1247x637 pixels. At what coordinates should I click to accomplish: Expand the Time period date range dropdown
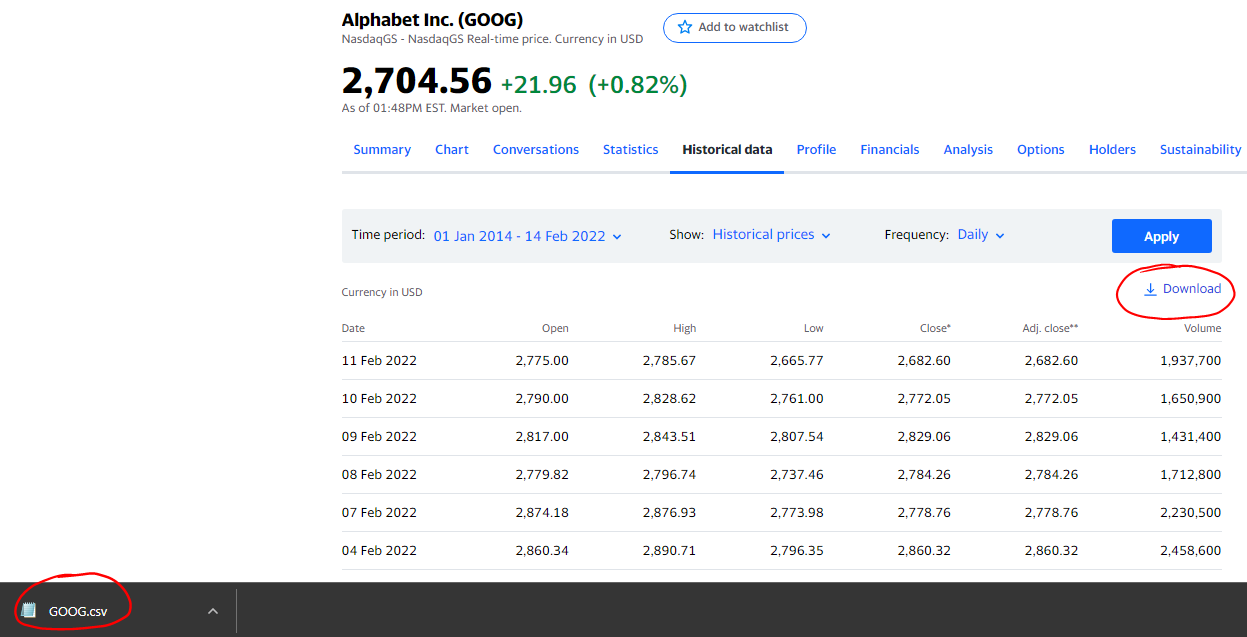[528, 236]
